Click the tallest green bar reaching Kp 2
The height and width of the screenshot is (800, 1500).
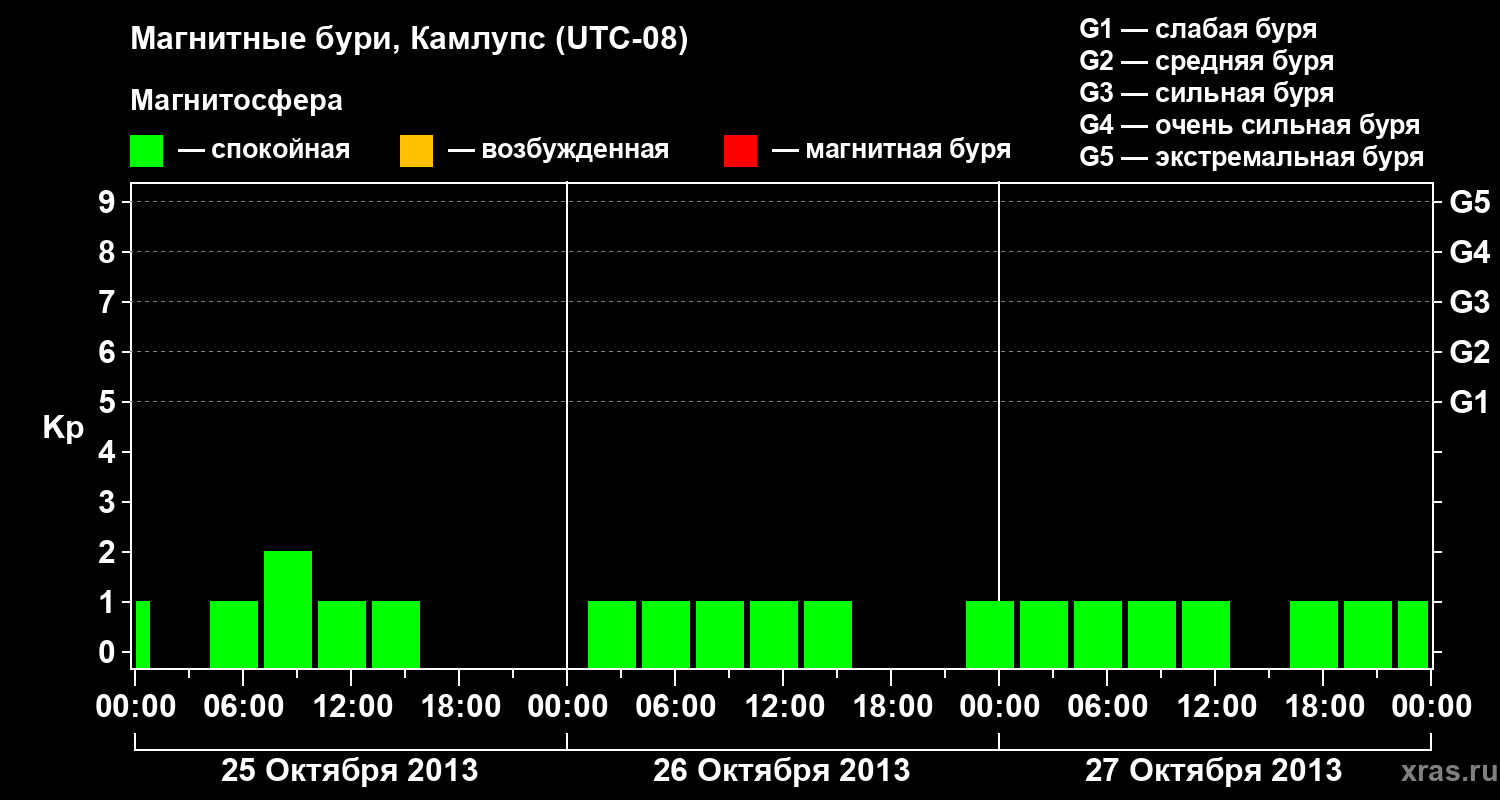[288, 609]
